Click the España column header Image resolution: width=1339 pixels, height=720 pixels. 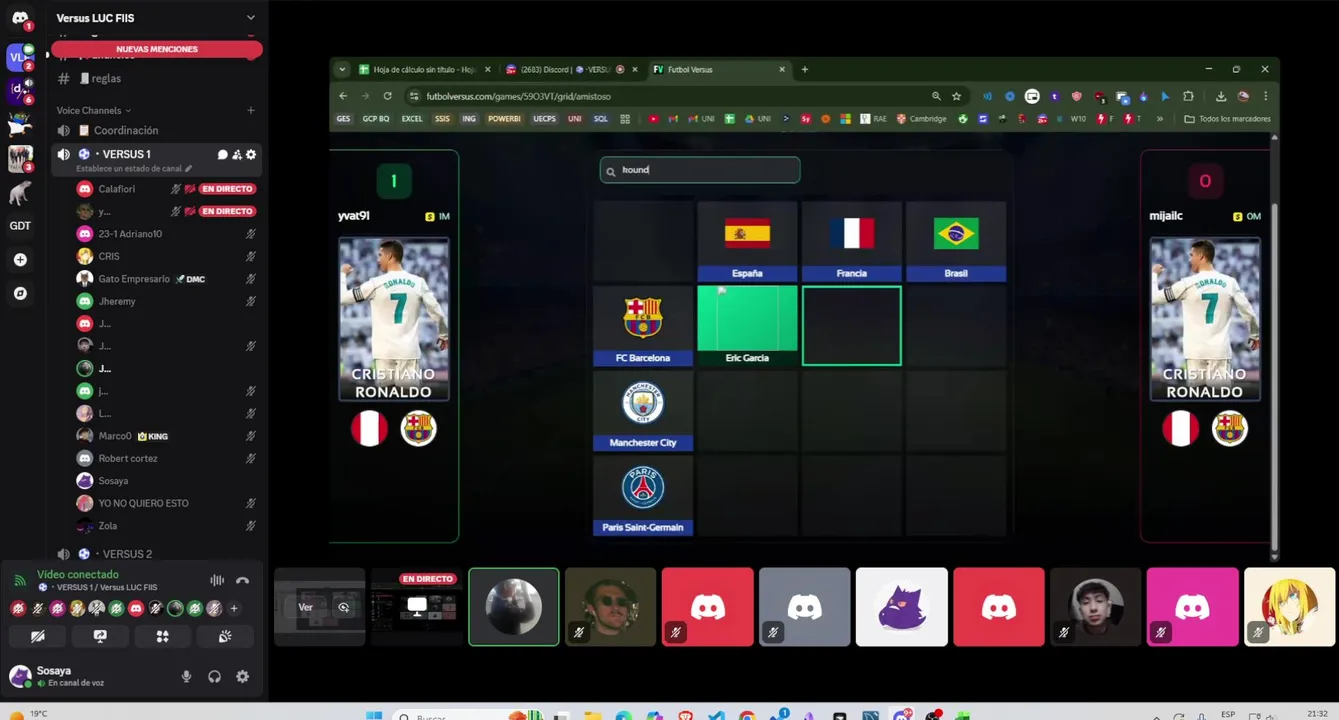(747, 241)
